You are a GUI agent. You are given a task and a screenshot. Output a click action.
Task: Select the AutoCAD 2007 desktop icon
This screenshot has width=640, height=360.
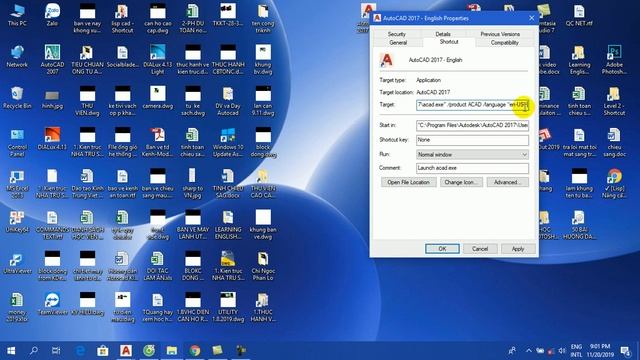coord(52,59)
